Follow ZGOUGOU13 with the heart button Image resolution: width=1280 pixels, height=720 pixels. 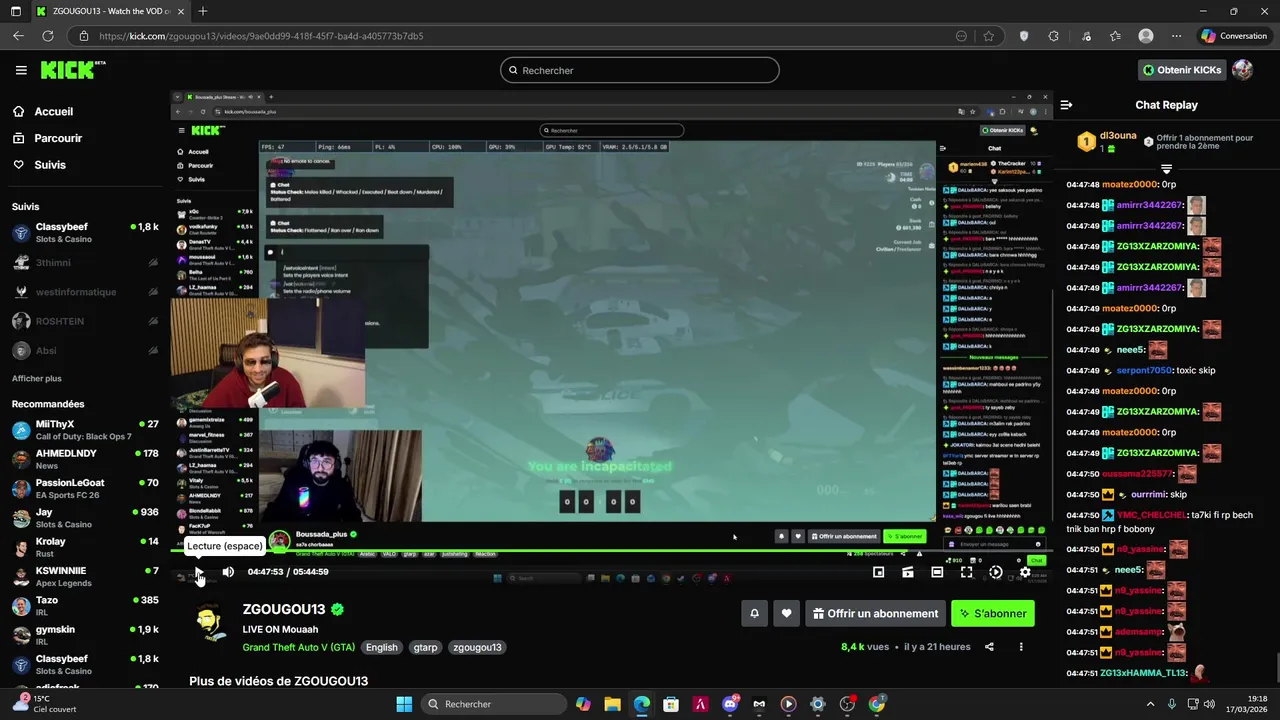point(786,614)
